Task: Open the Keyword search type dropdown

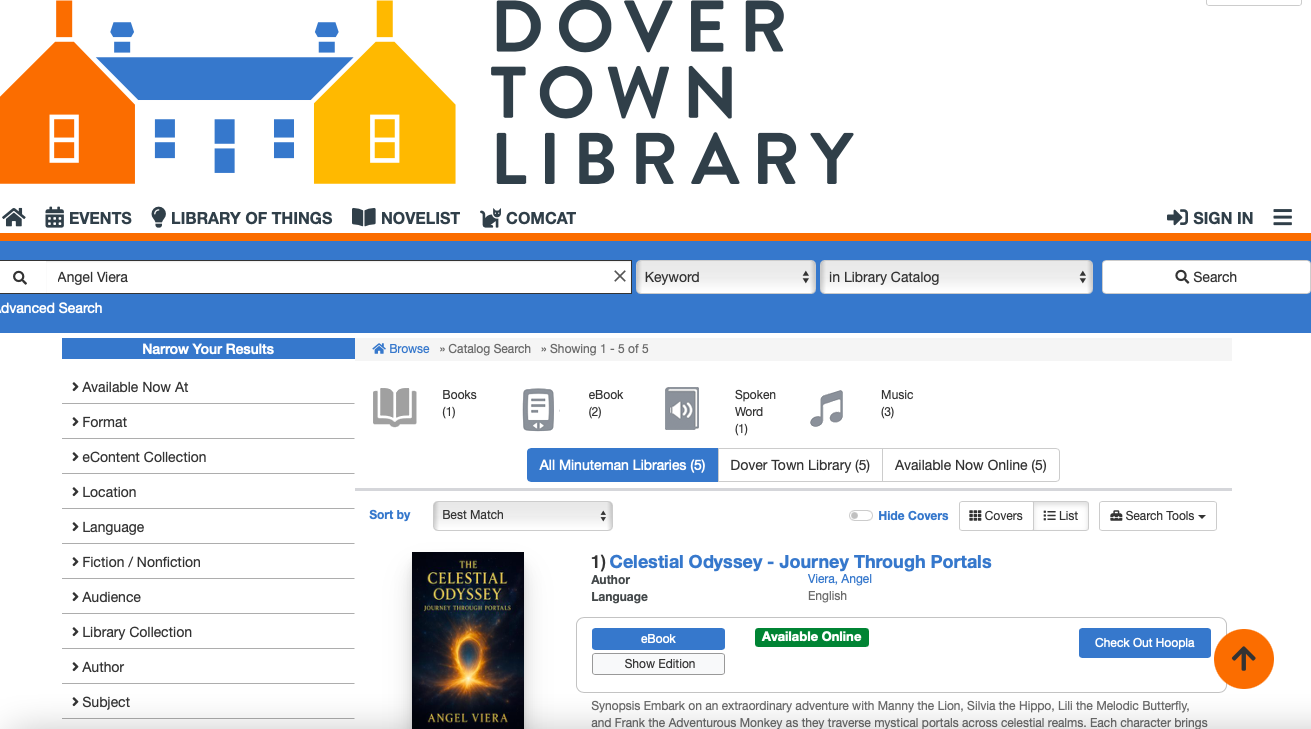Action: coord(726,277)
